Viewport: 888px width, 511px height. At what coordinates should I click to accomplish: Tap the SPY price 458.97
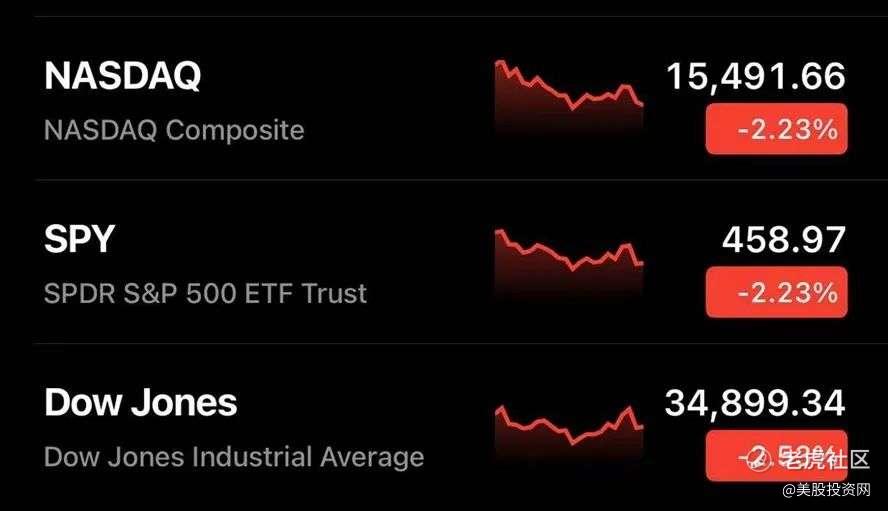click(x=783, y=239)
